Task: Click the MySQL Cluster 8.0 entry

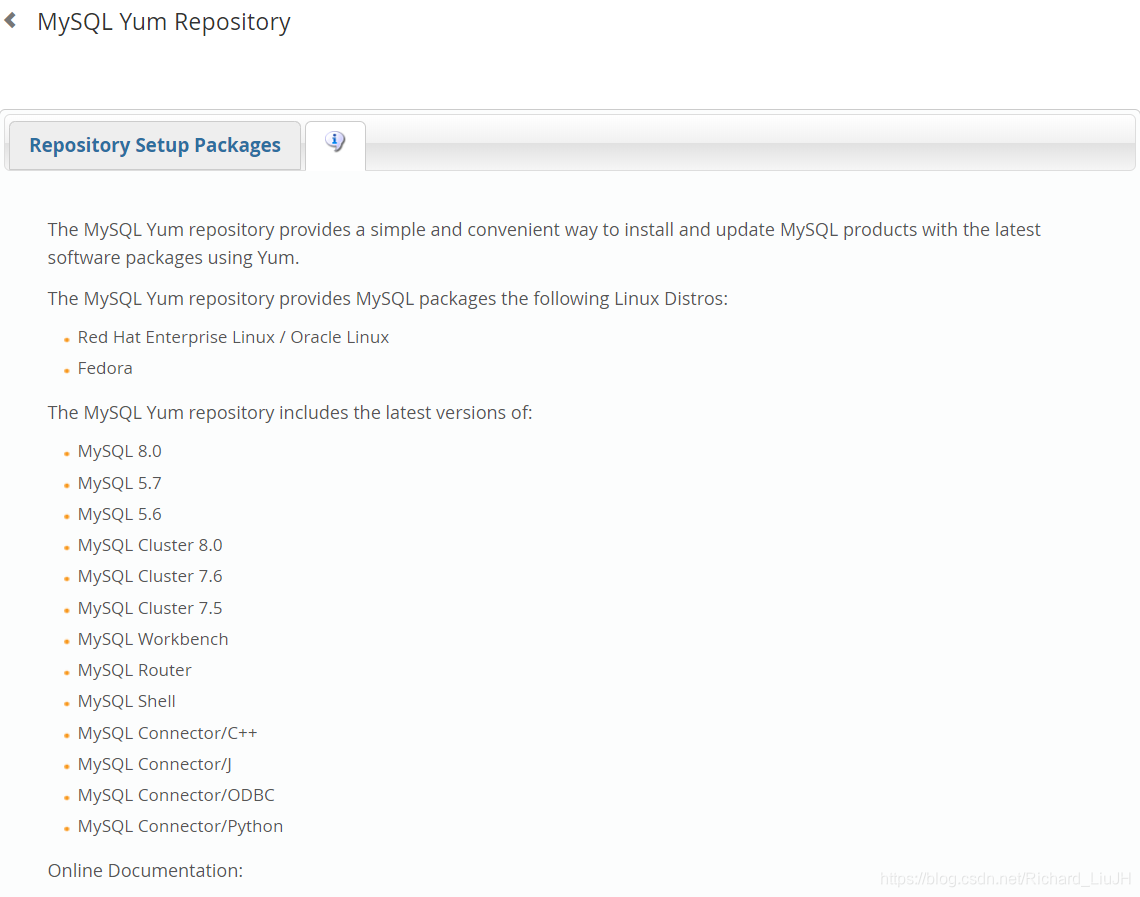Action: [150, 545]
